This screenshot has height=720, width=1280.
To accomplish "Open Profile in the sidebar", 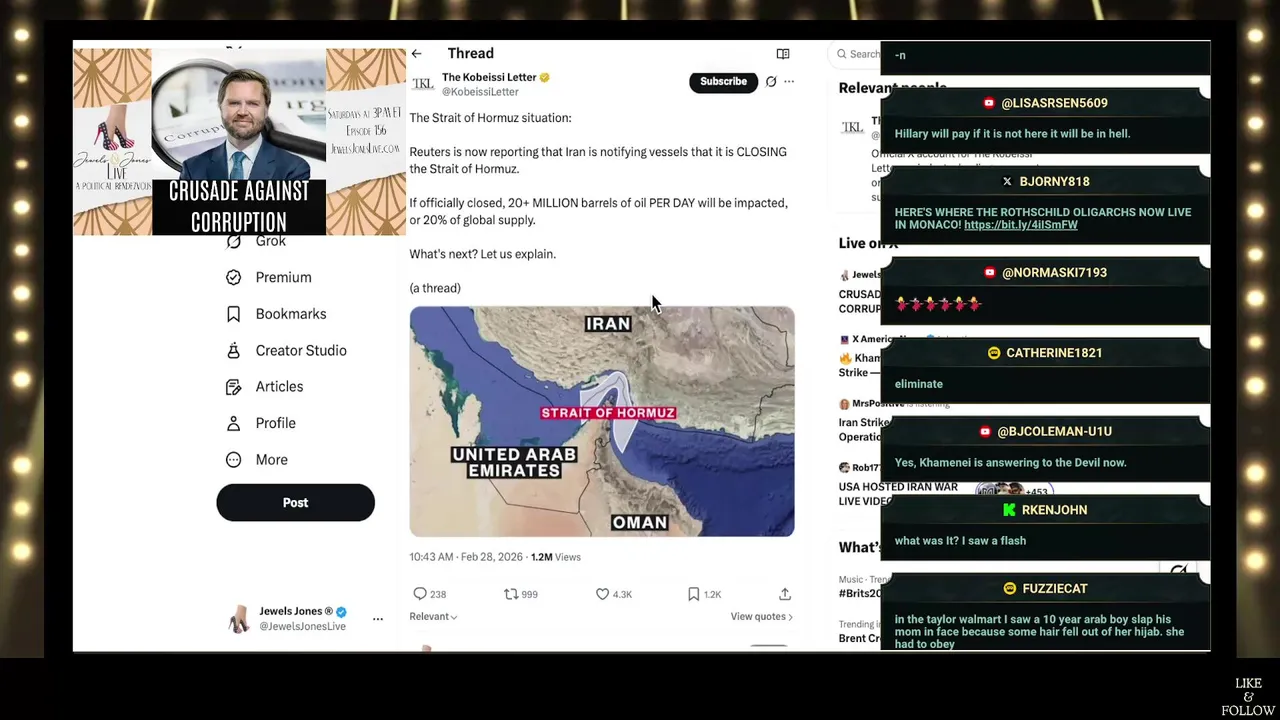I will 275,423.
